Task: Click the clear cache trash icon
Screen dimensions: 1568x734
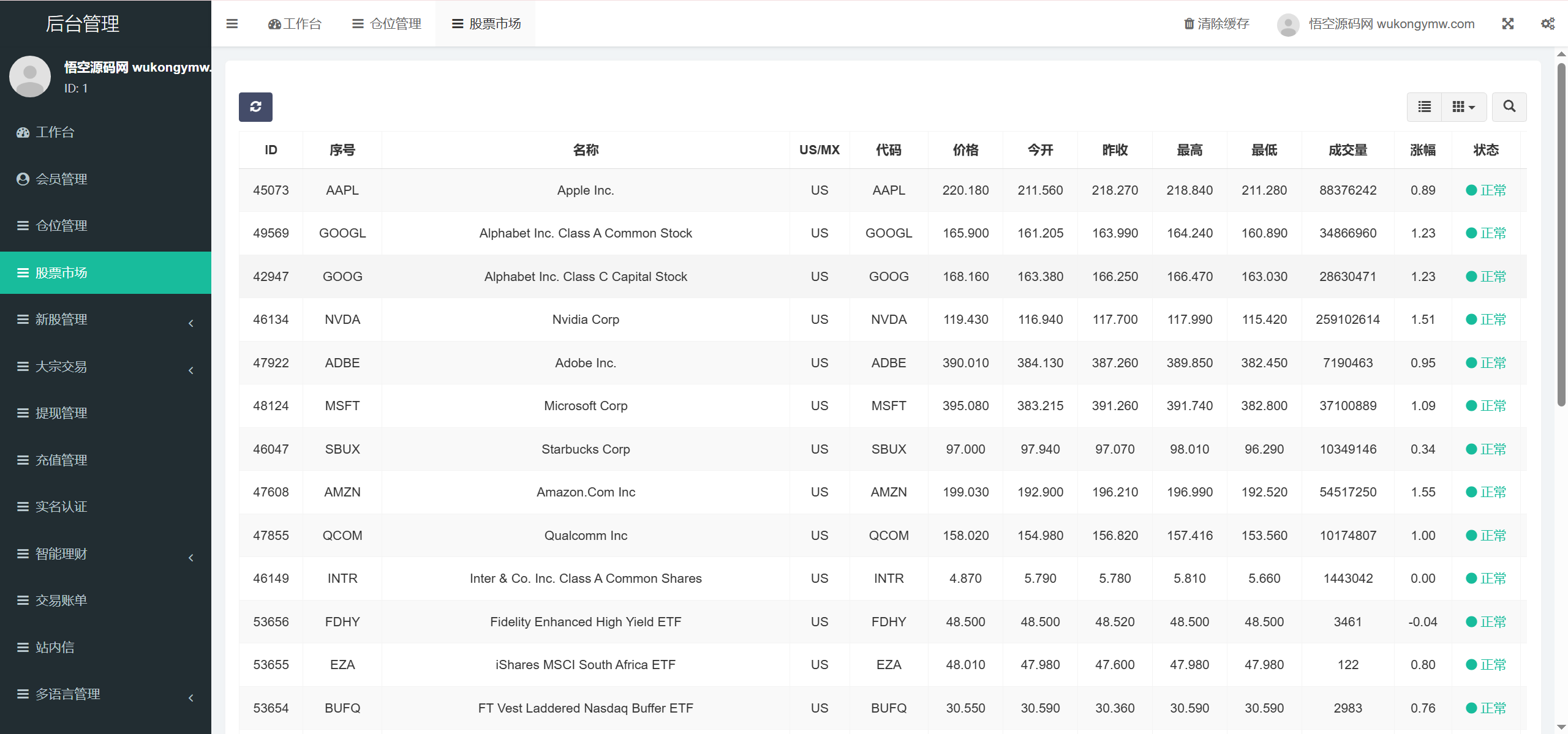Action: coord(1188,24)
